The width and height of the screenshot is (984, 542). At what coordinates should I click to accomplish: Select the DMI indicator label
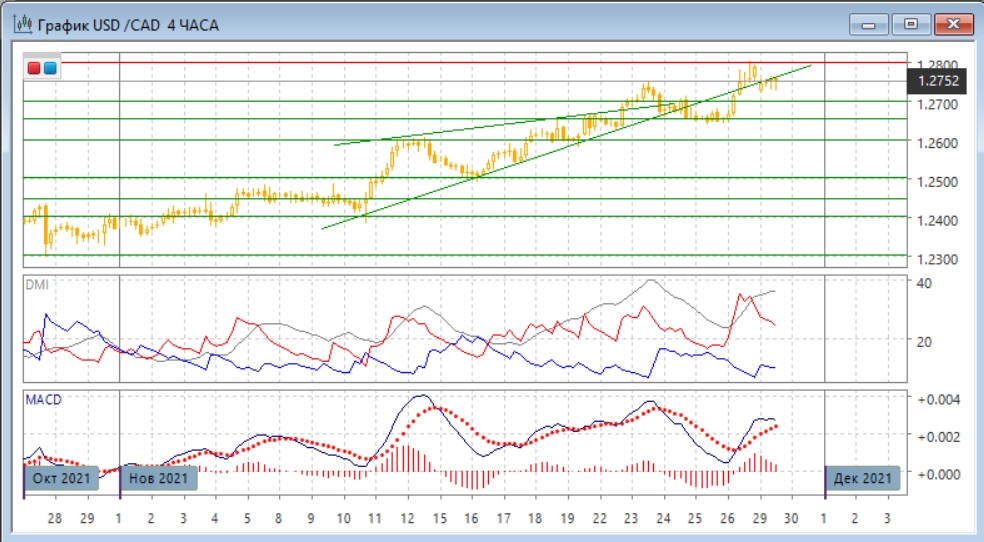pos(36,284)
